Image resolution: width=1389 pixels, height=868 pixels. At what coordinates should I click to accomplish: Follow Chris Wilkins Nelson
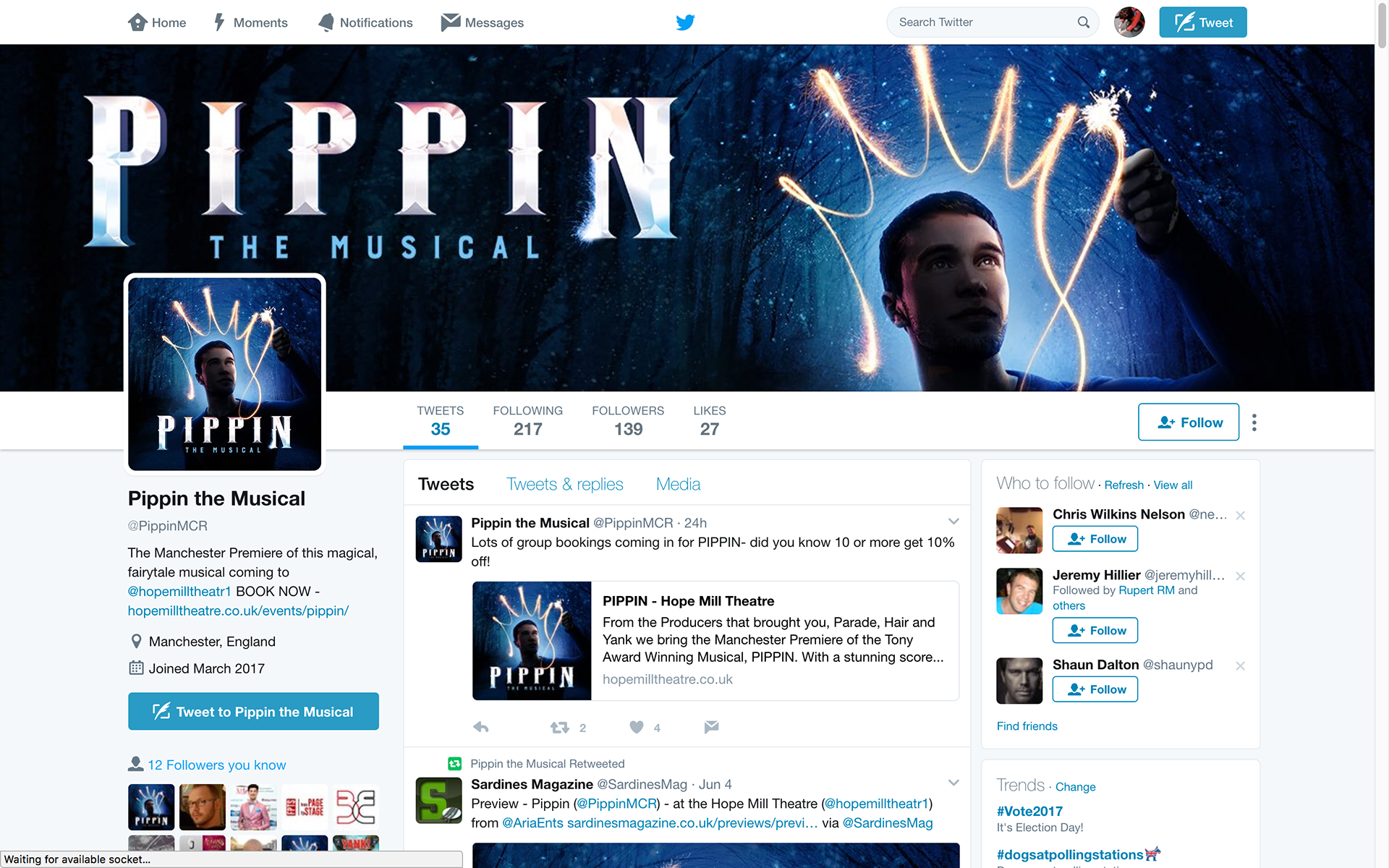coord(1095,539)
